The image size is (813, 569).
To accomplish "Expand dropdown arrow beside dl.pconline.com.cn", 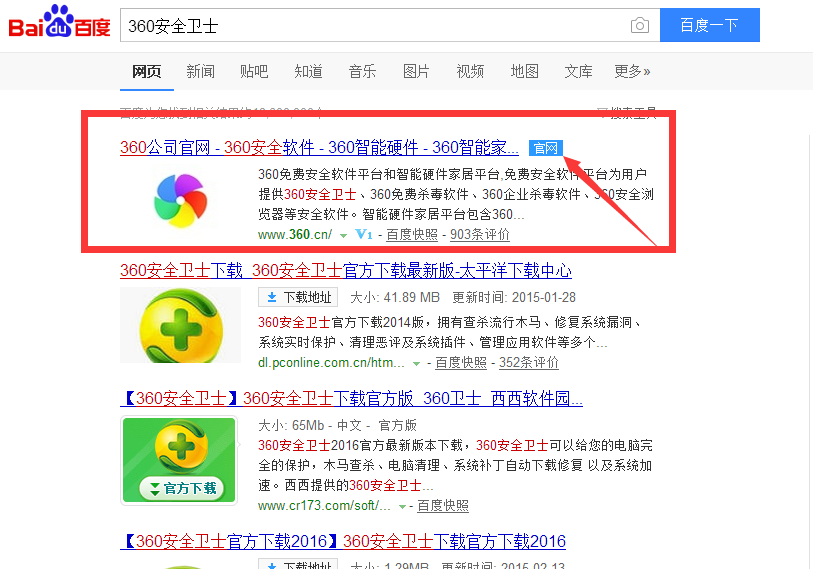I will pos(416,364).
